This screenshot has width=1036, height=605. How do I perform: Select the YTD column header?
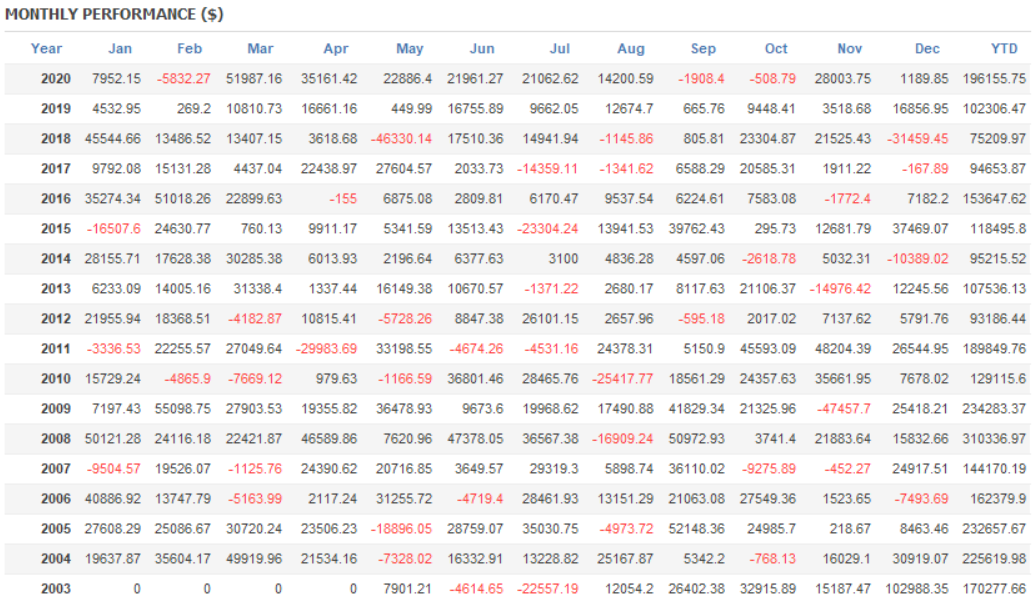[1005, 48]
